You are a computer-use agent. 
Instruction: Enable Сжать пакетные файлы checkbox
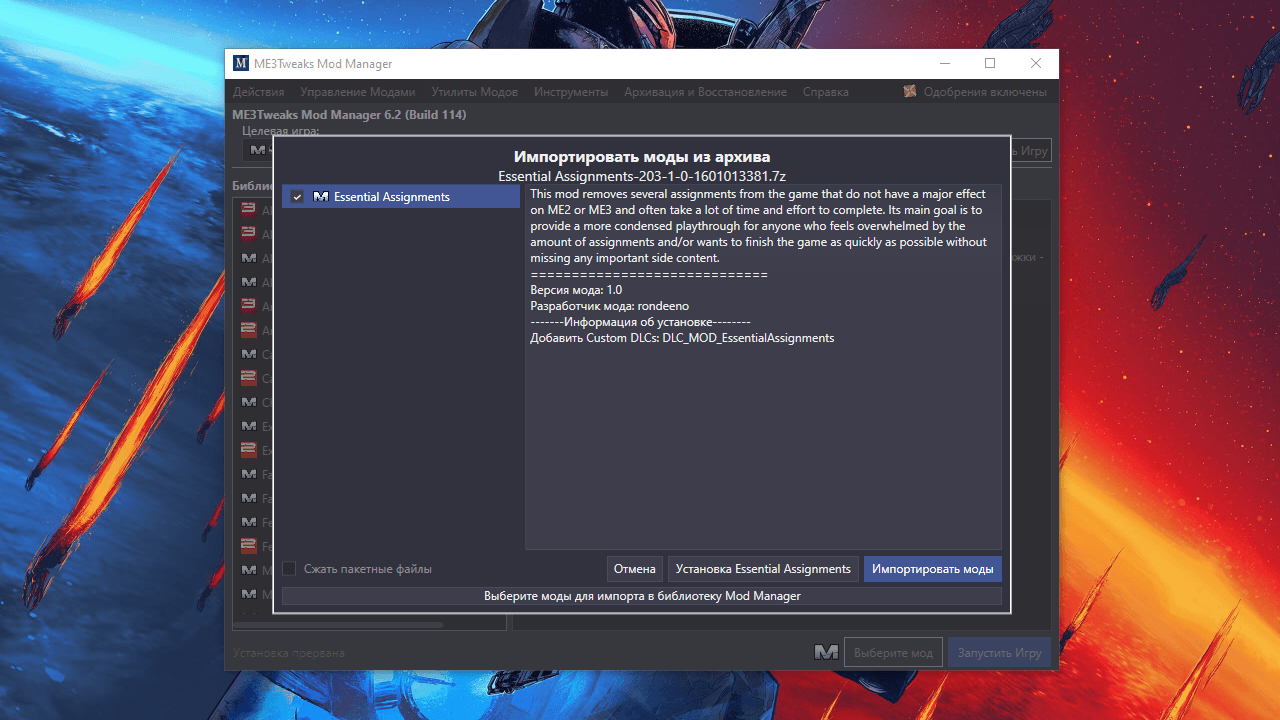pos(289,569)
